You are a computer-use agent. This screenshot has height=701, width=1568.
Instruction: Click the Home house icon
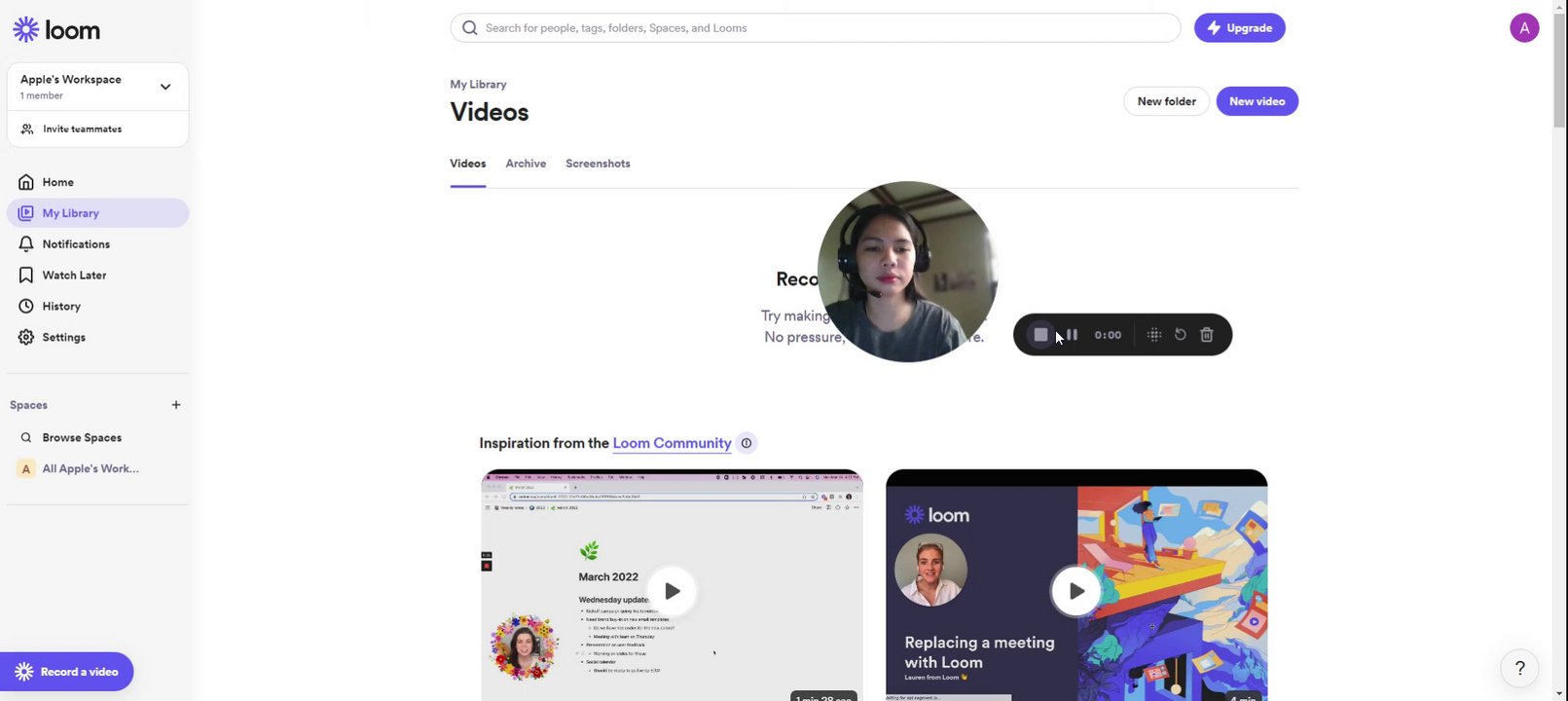(26, 182)
